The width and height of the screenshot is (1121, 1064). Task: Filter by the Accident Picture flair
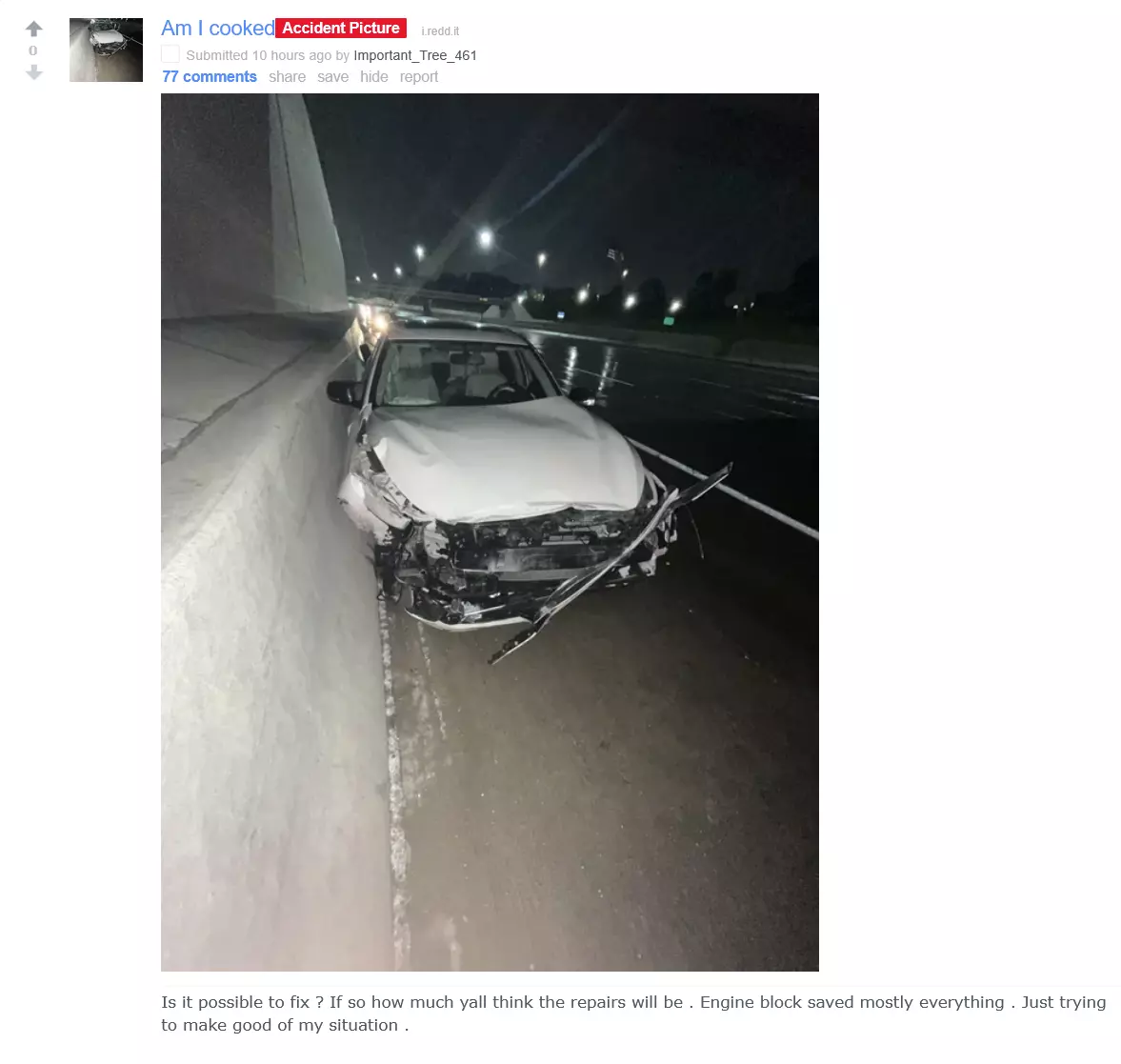click(340, 28)
